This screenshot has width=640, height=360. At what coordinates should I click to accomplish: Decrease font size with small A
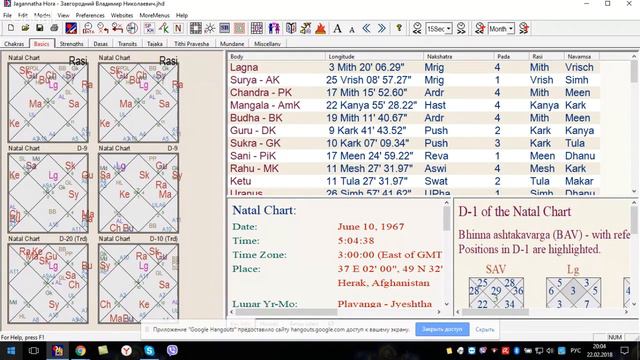(351, 29)
